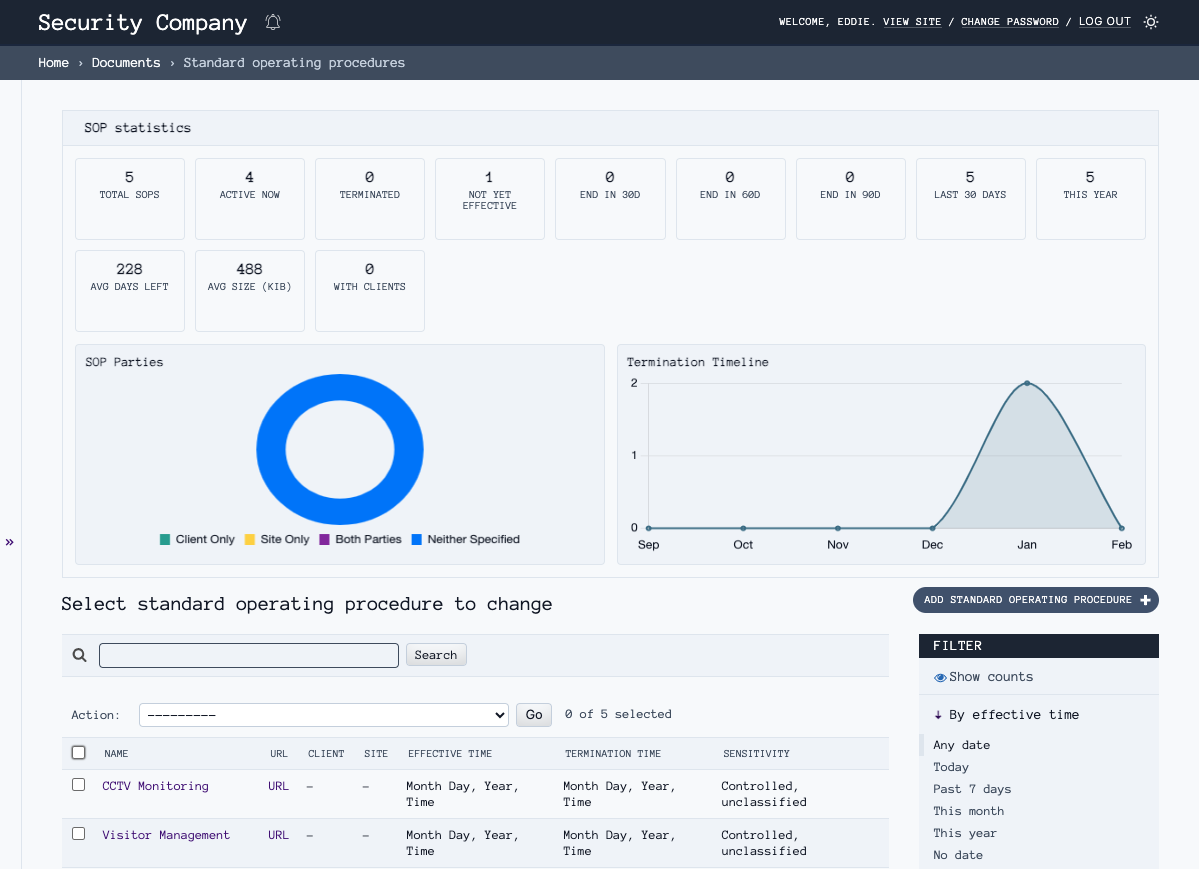Go to Documents breadcrumb
The width and height of the screenshot is (1199, 869).
coord(126,63)
